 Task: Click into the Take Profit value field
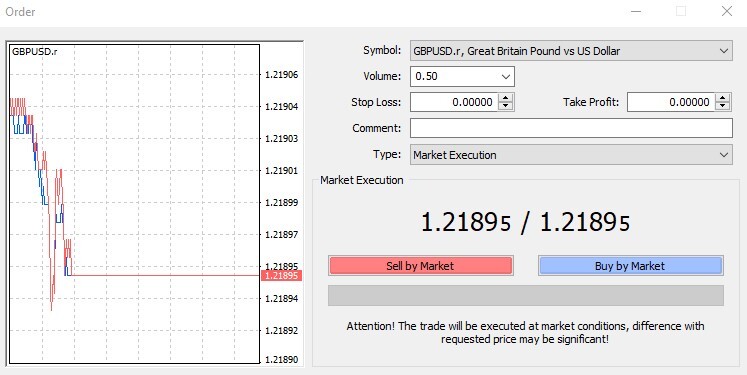[671, 102]
